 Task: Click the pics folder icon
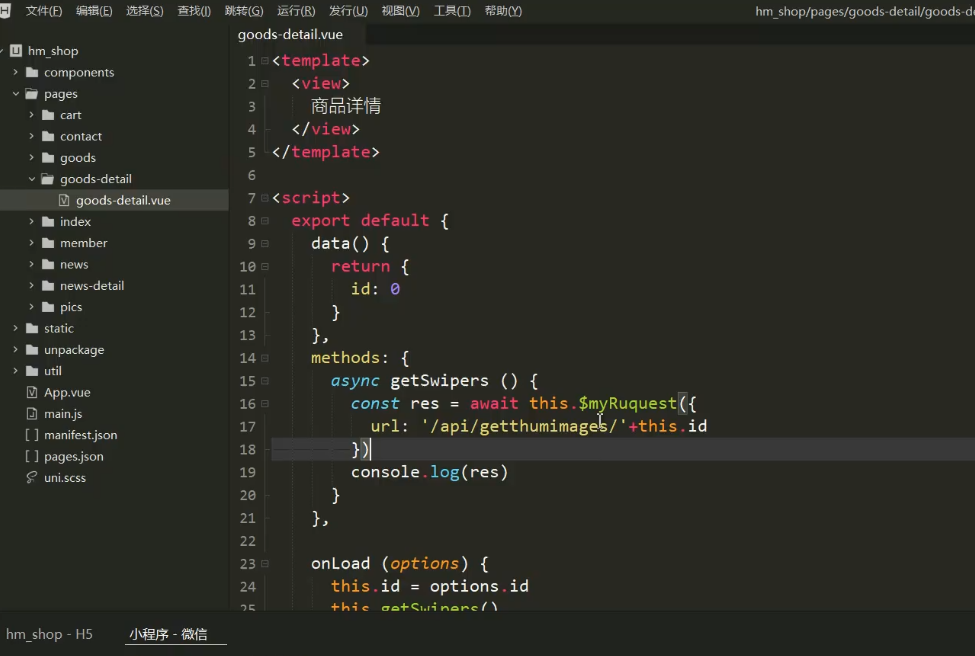pos(48,307)
